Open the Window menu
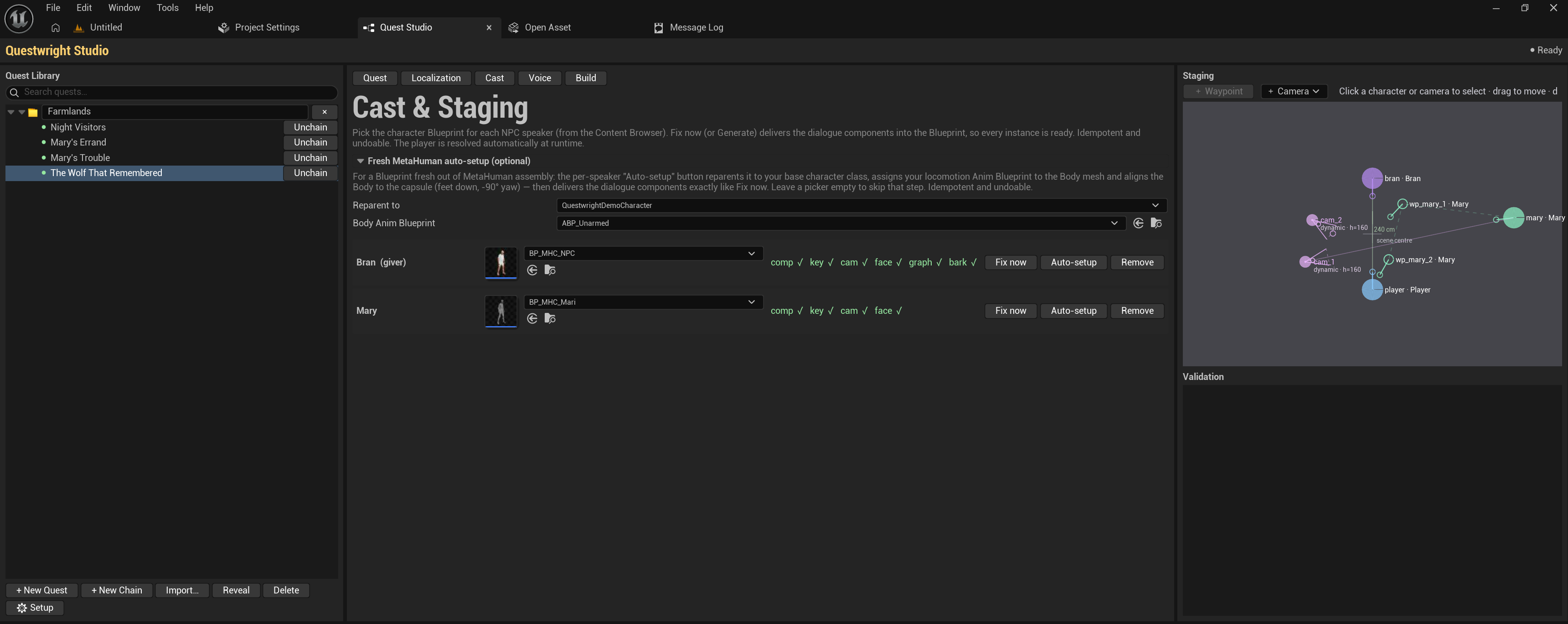This screenshot has height=624, width=1568. pyautogui.click(x=124, y=8)
